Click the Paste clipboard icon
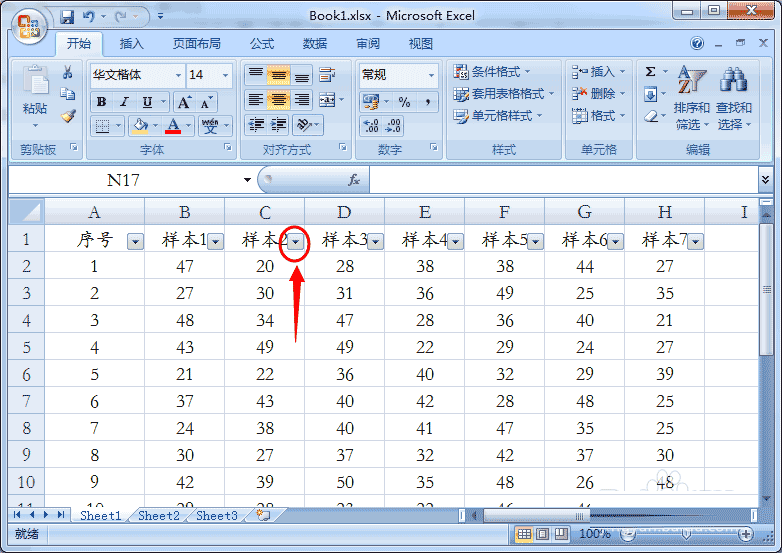Viewport: 782px width, 553px height. click(35, 81)
